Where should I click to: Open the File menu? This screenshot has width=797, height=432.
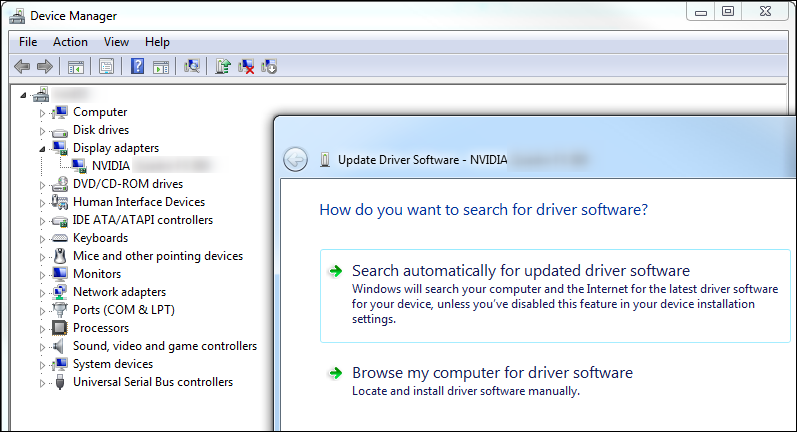pos(28,42)
